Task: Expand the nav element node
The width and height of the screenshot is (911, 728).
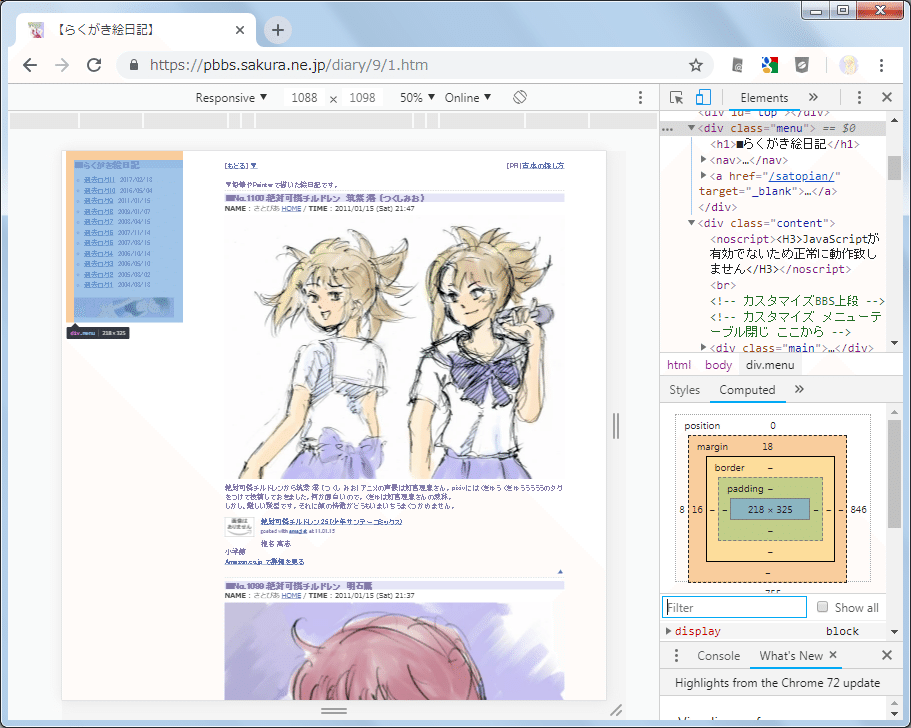Action: coord(704,159)
